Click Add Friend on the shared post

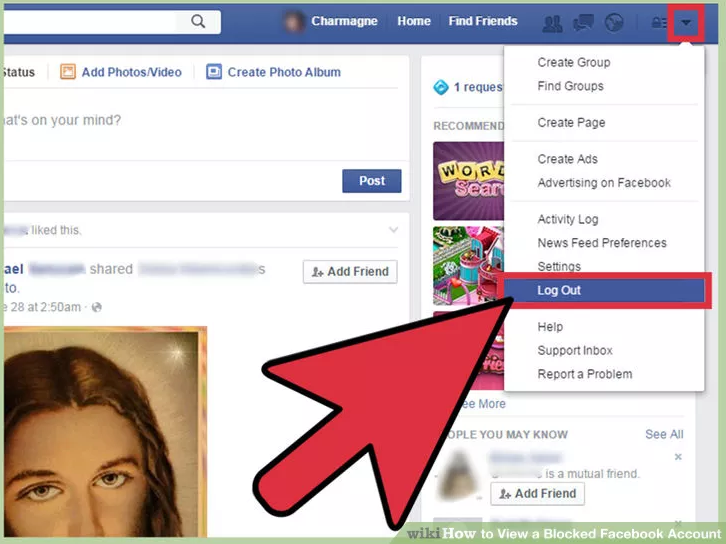tap(350, 272)
